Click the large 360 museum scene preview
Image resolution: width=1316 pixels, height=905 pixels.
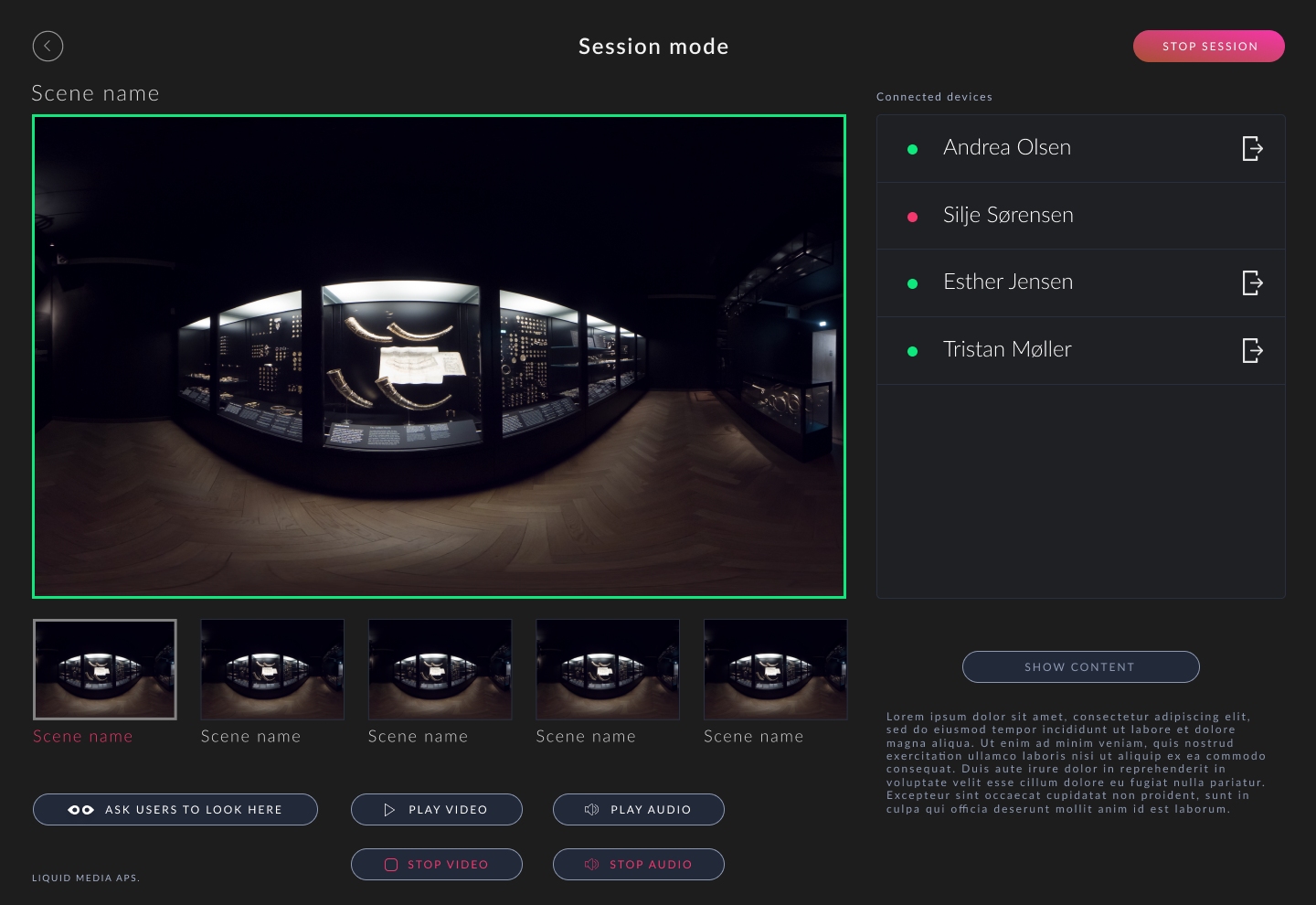coord(439,357)
